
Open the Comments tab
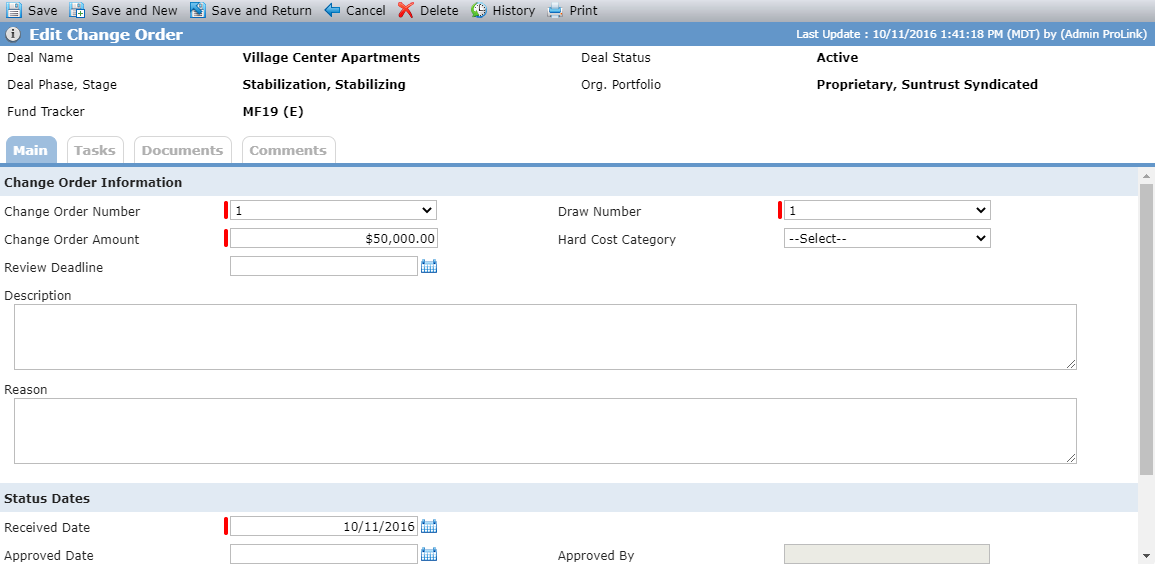pos(288,150)
